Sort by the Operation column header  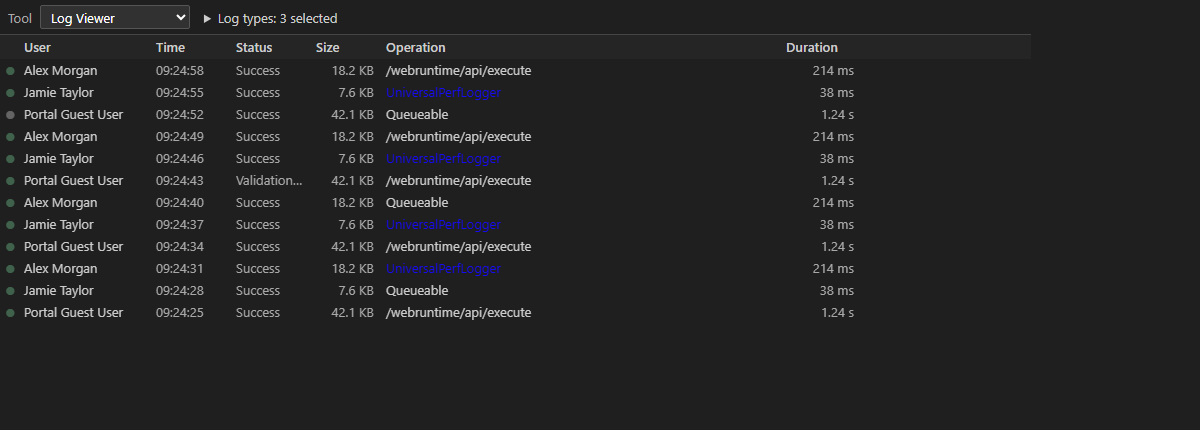point(416,47)
